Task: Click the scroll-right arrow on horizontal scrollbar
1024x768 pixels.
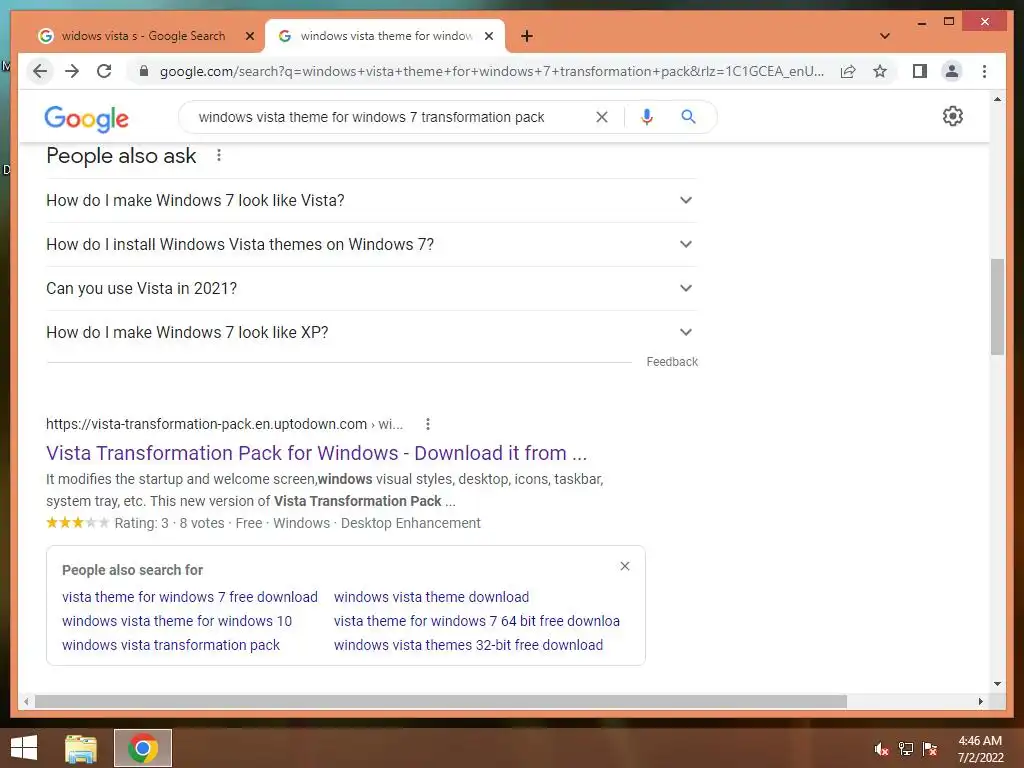Action: pyautogui.click(x=980, y=701)
